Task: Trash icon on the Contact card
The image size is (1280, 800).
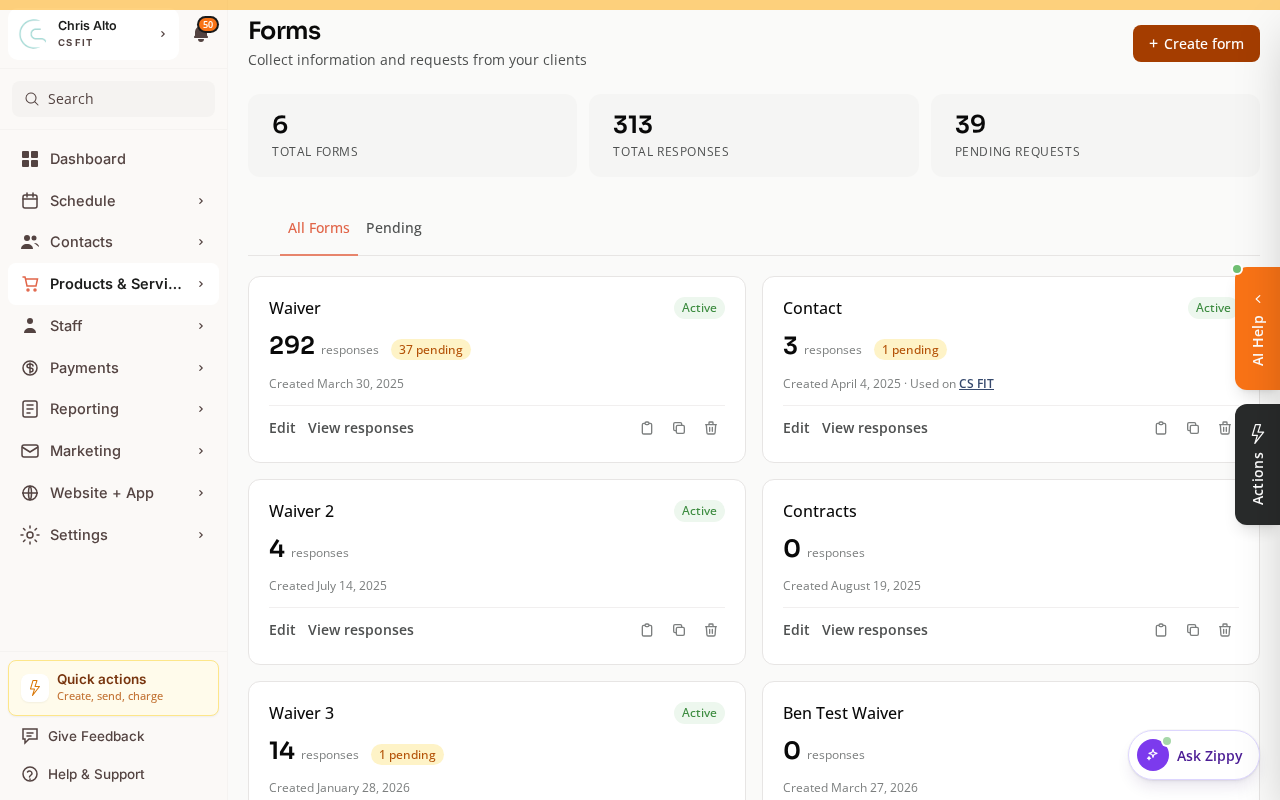Action: point(1225,428)
